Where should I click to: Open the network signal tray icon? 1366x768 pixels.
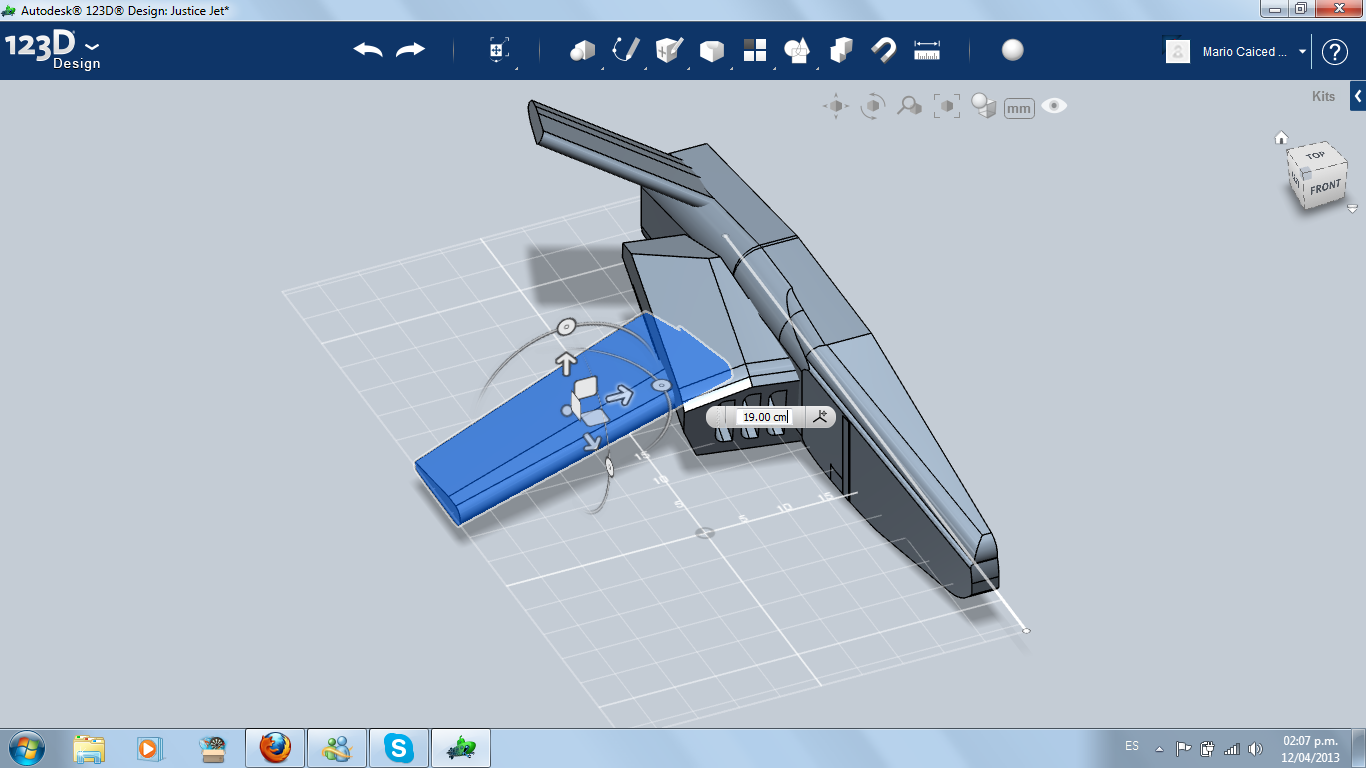pyautogui.click(x=1231, y=748)
